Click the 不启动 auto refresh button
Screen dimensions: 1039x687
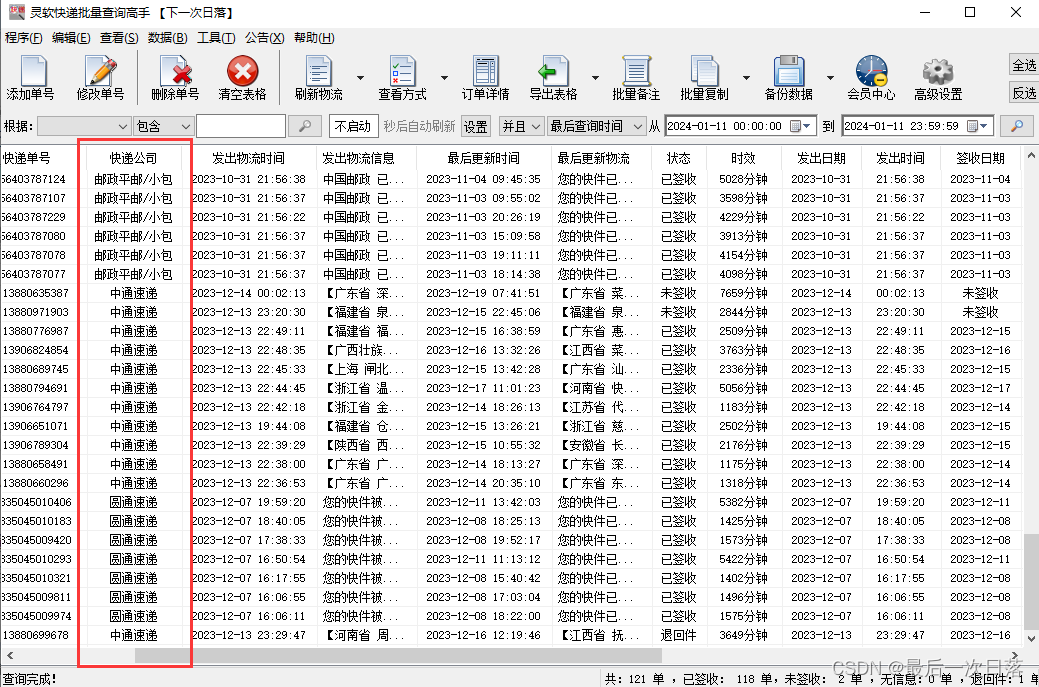353,126
